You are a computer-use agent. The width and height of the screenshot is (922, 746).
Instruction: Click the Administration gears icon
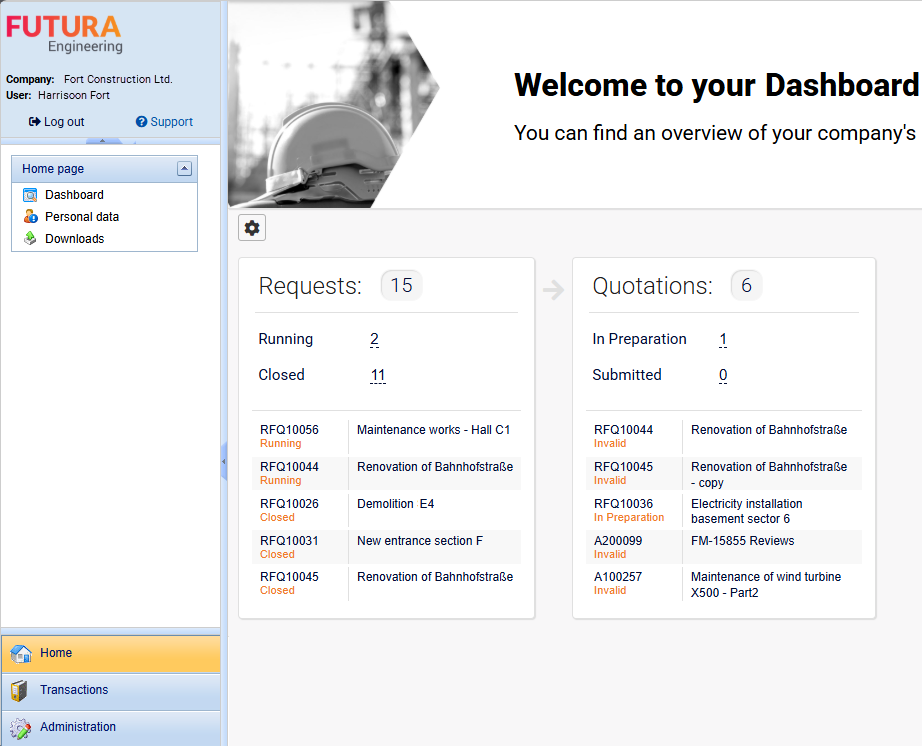[20, 727]
